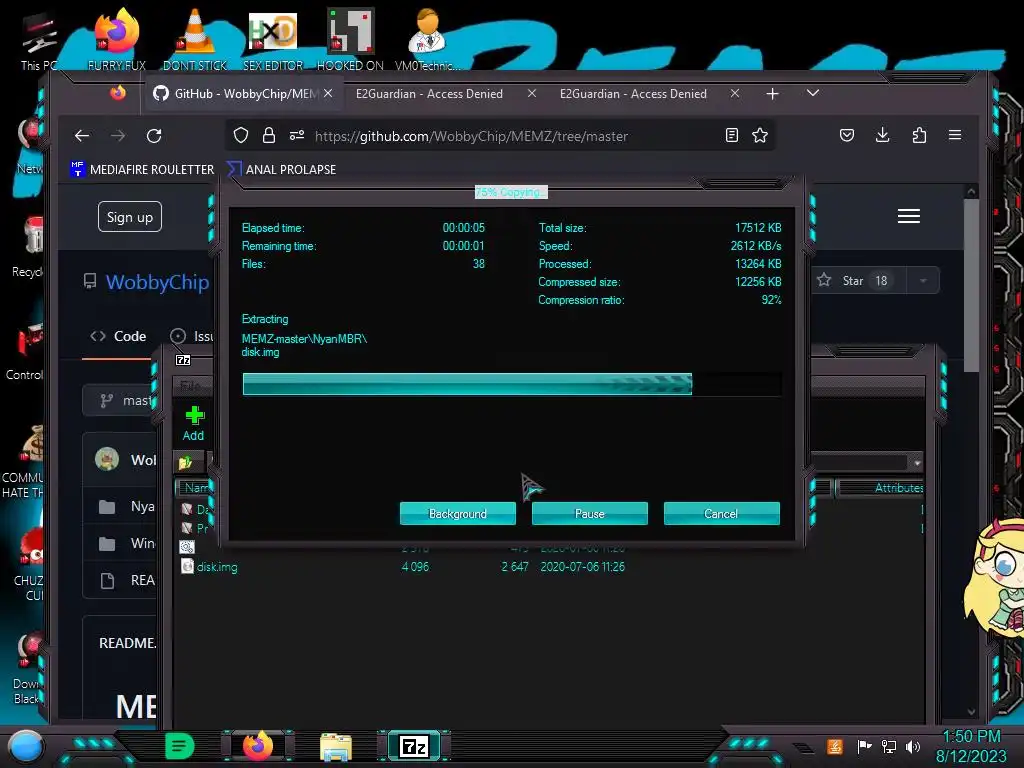Open site permissions icon in the URL bar
This screenshot has height=768, width=1024.
click(x=296, y=135)
